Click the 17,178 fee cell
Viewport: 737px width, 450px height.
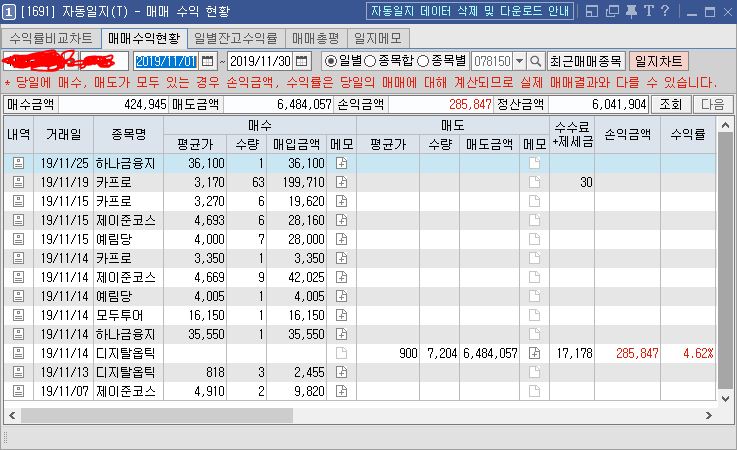(572, 353)
